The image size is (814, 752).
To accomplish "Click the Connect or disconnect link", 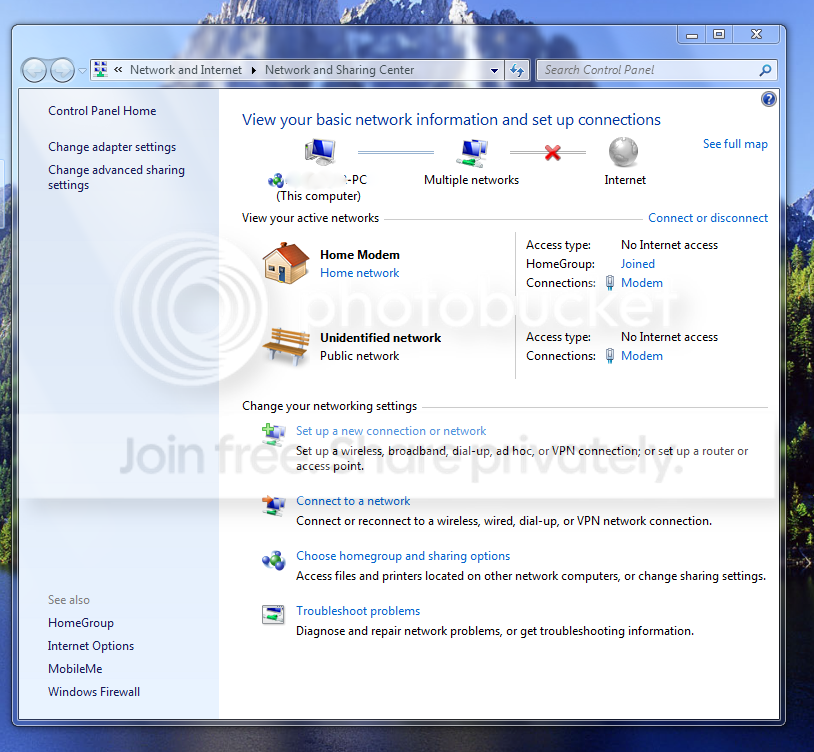I will click(708, 218).
